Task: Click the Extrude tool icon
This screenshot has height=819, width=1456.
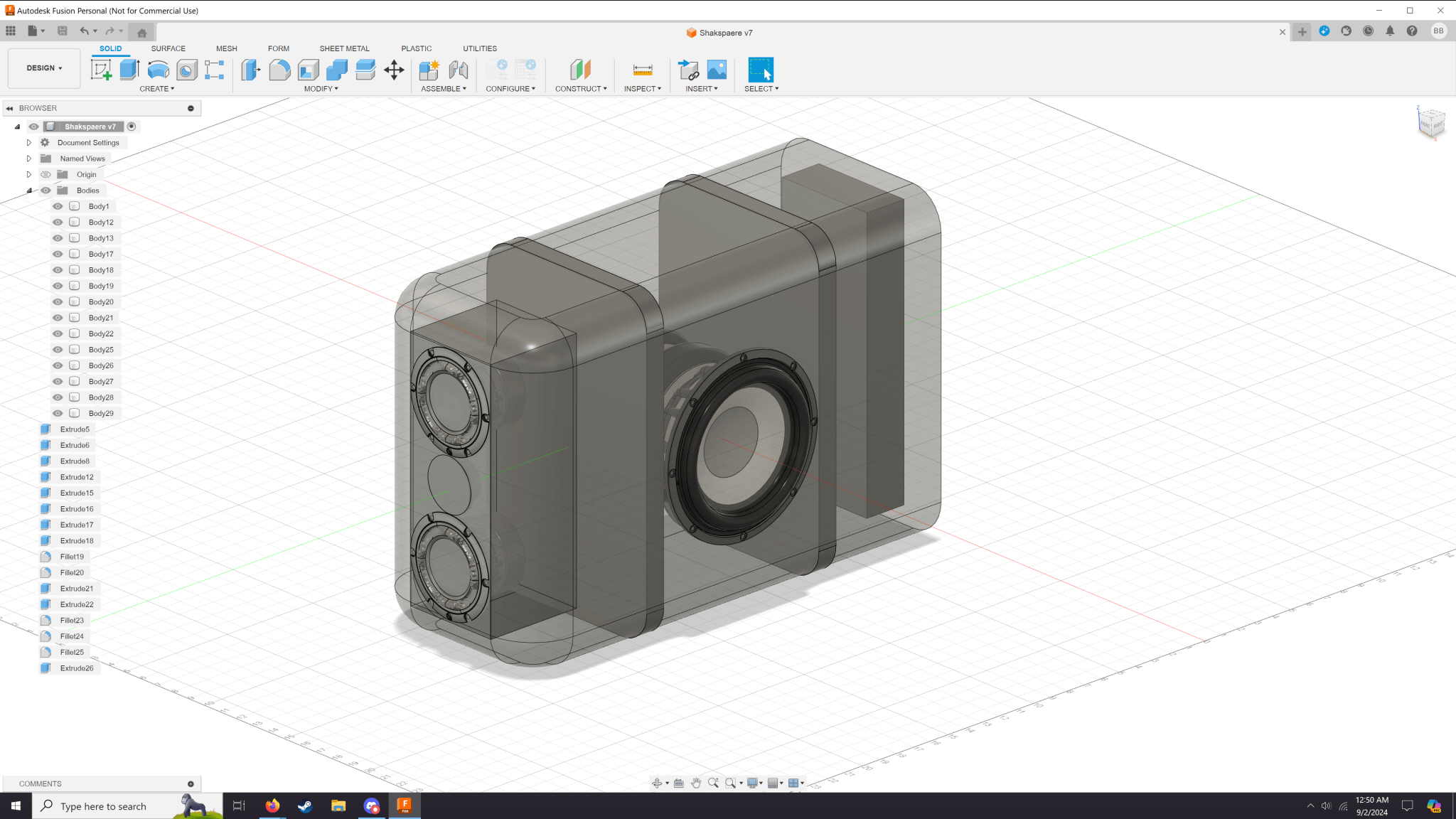Action: 129,70
